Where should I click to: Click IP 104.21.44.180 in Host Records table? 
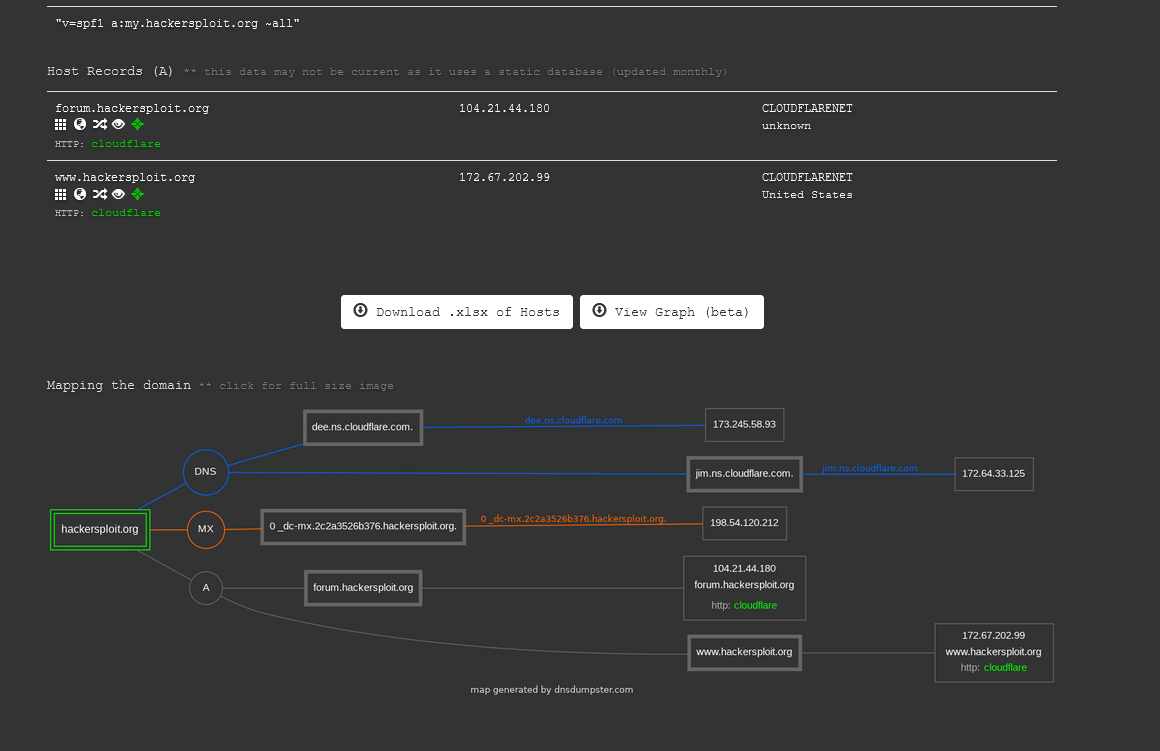[x=504, y=108]
